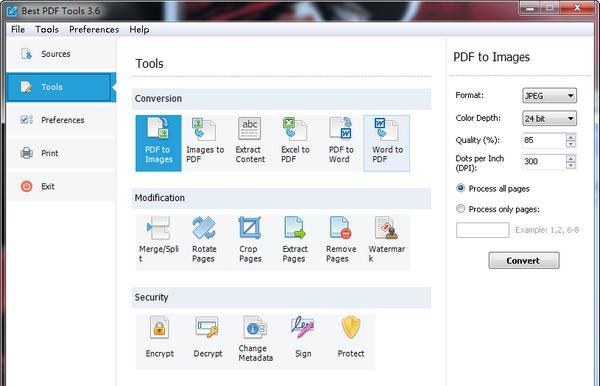Minimize the Best PDF Tools window
The height and width of the screenshot is (386, 600).
(x=530, y=8)
